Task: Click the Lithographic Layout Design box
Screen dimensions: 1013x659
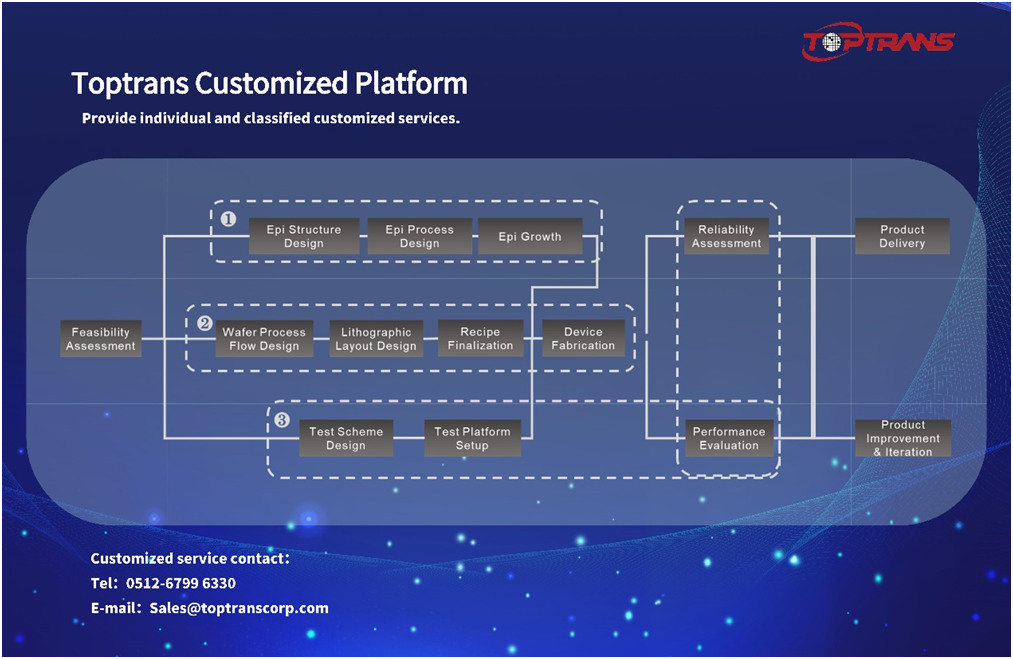Action: tap(376, 339)
